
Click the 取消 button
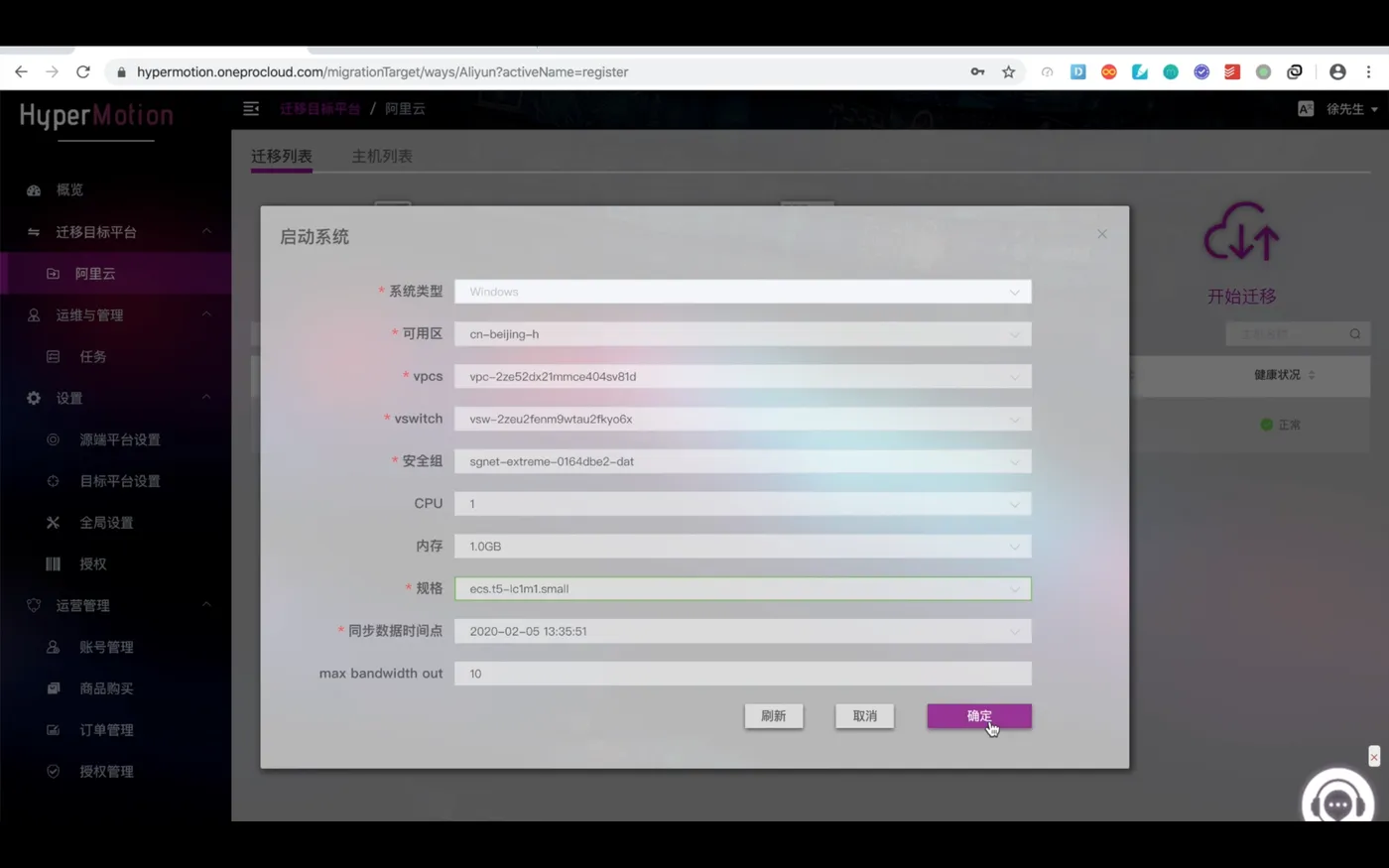click(864, 716)
